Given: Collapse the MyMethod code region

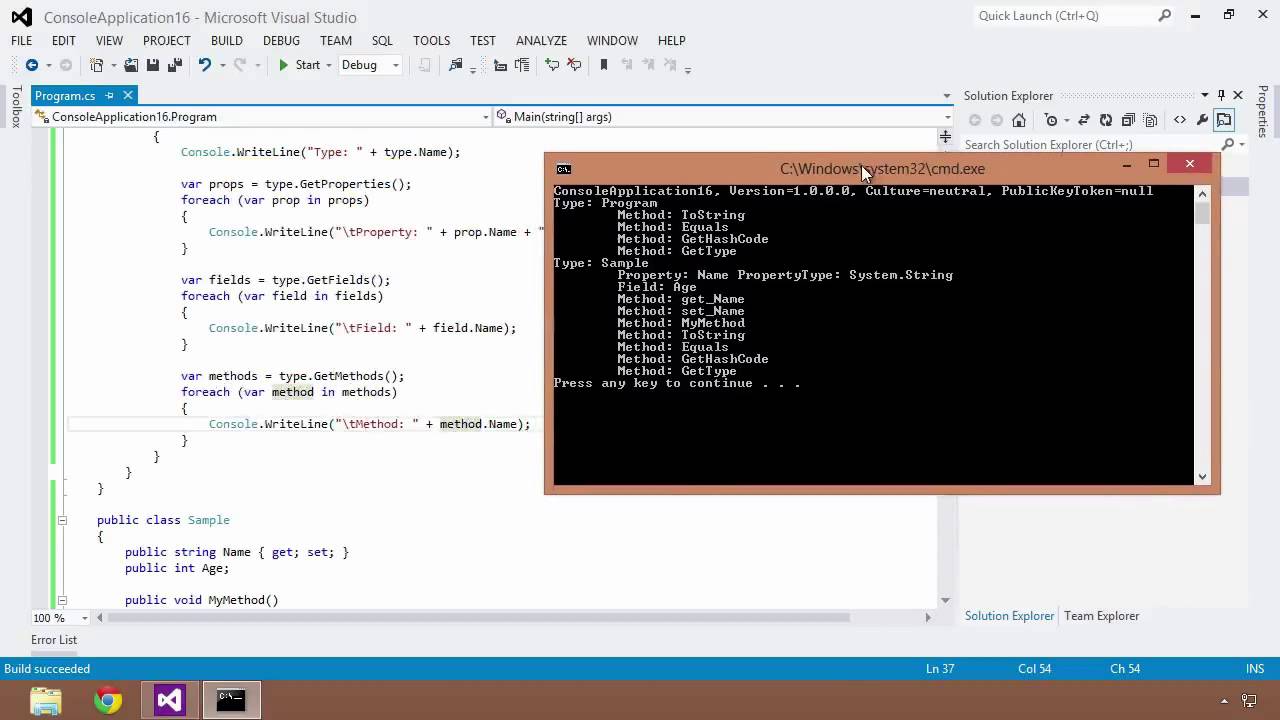Looking at the screenshot, I should pyautogui.click(x=62, y=600).
